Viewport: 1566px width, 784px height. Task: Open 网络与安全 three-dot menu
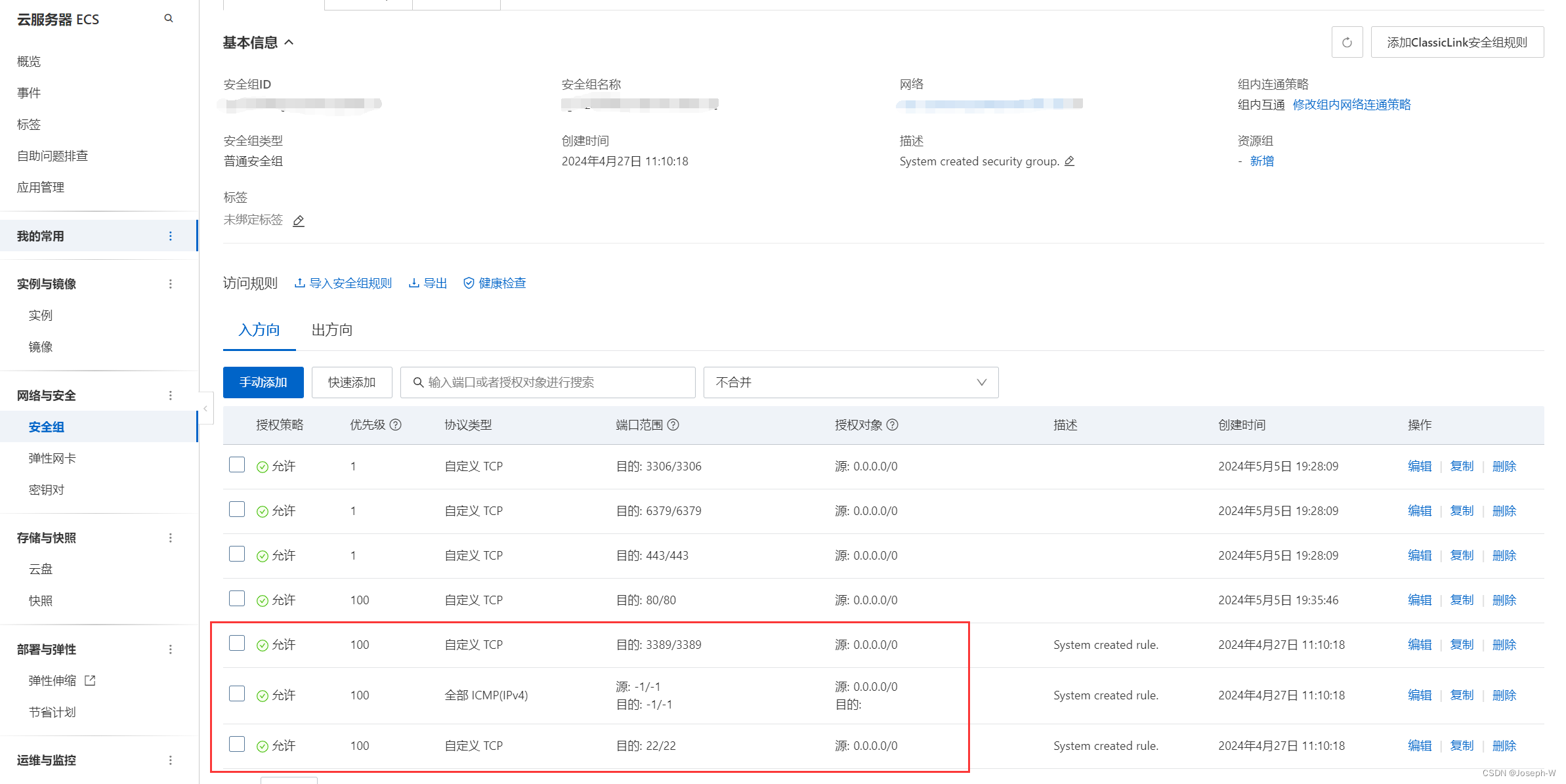point(171,395)
